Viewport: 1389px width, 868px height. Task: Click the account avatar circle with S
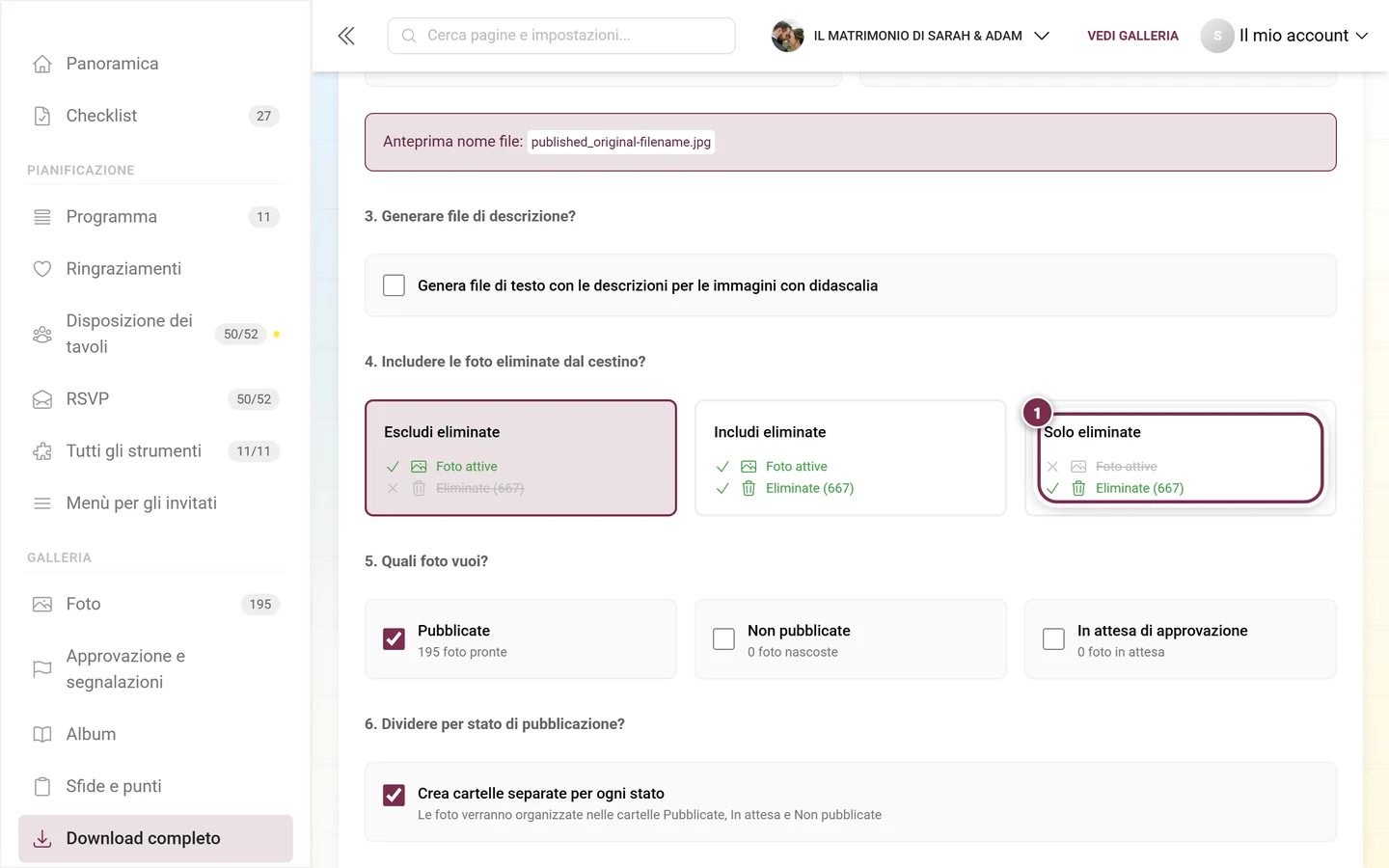click(1217, 36)
